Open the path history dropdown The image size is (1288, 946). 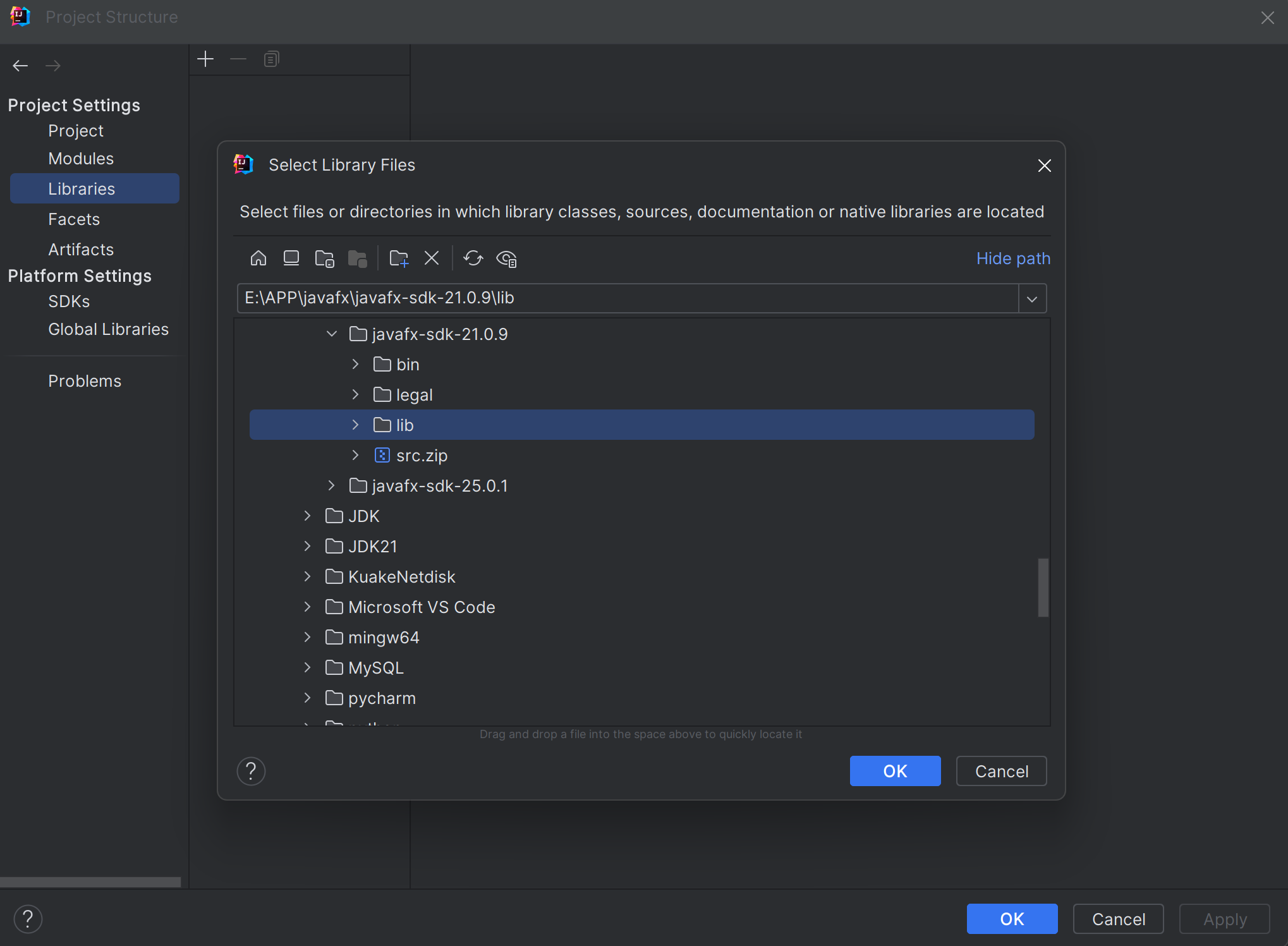(x=1032, y=298)
